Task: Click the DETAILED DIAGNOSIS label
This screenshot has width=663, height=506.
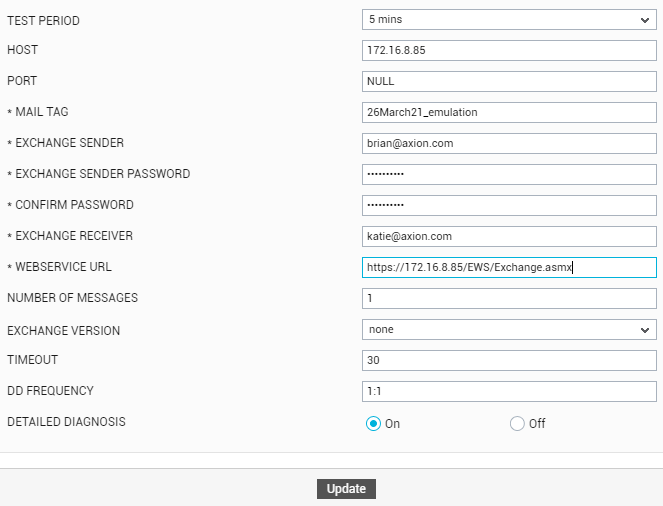Action: point(66,422)
